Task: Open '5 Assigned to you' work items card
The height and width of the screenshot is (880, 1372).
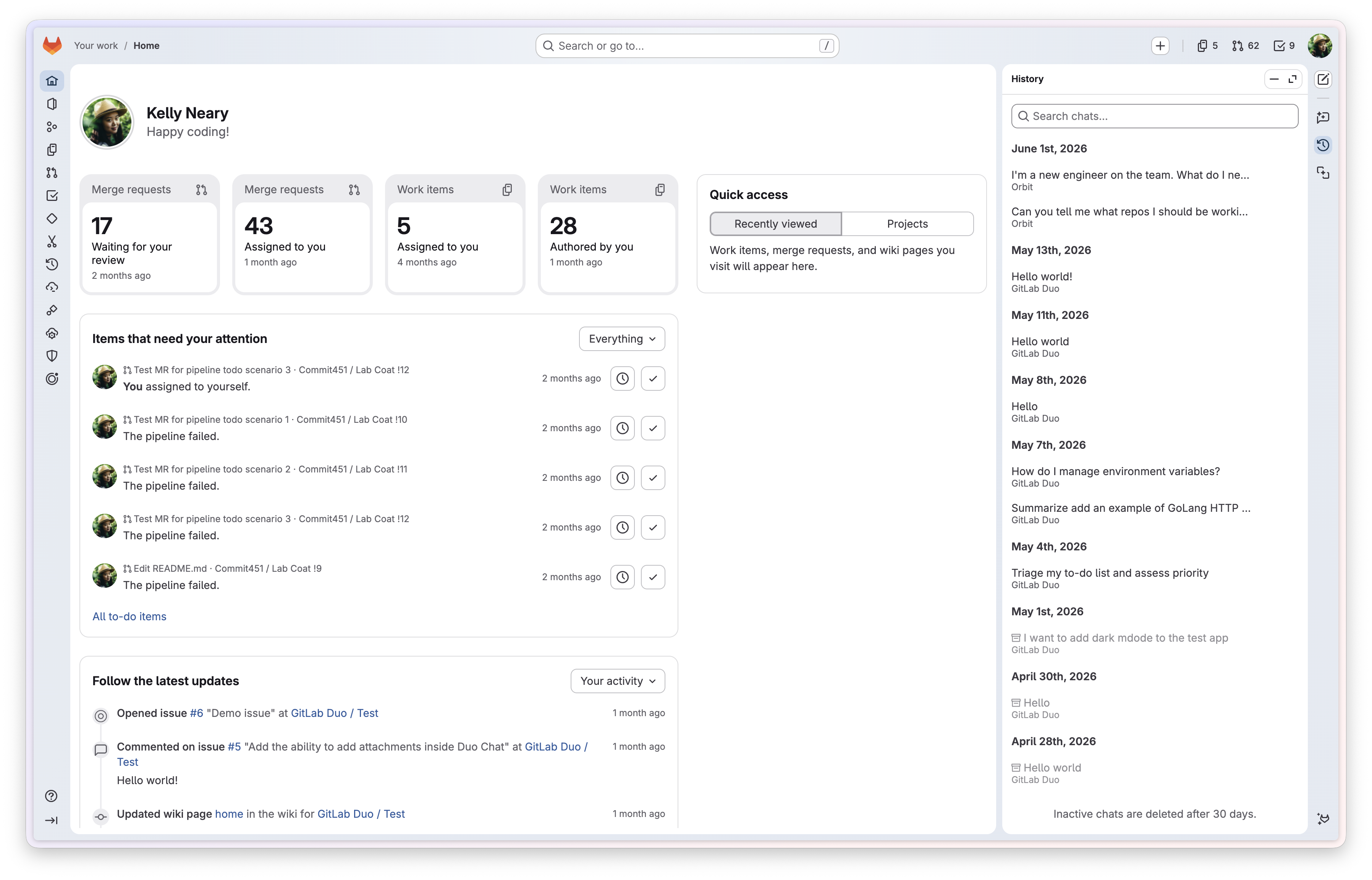Action: point(455,235)
